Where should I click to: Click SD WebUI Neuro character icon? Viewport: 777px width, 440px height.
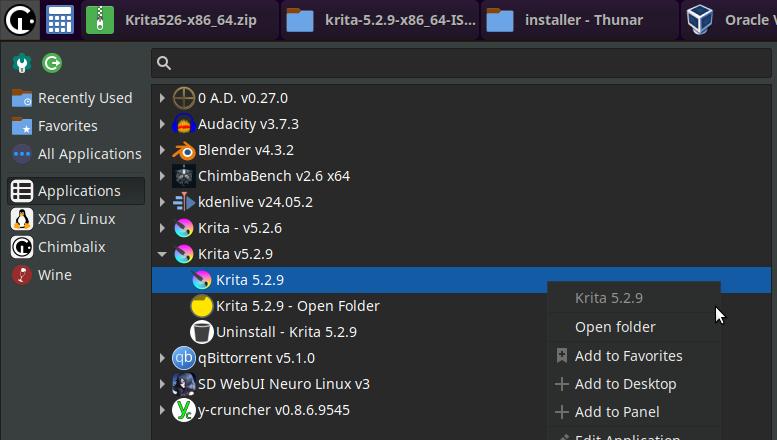(x=183, y=384)
